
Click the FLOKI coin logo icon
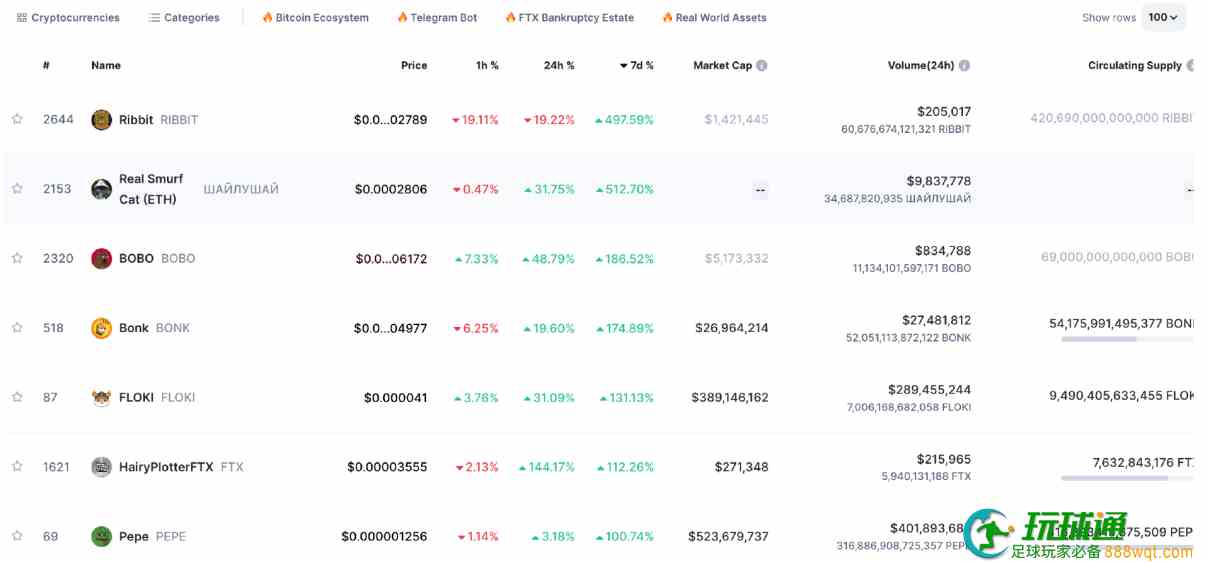101,397
